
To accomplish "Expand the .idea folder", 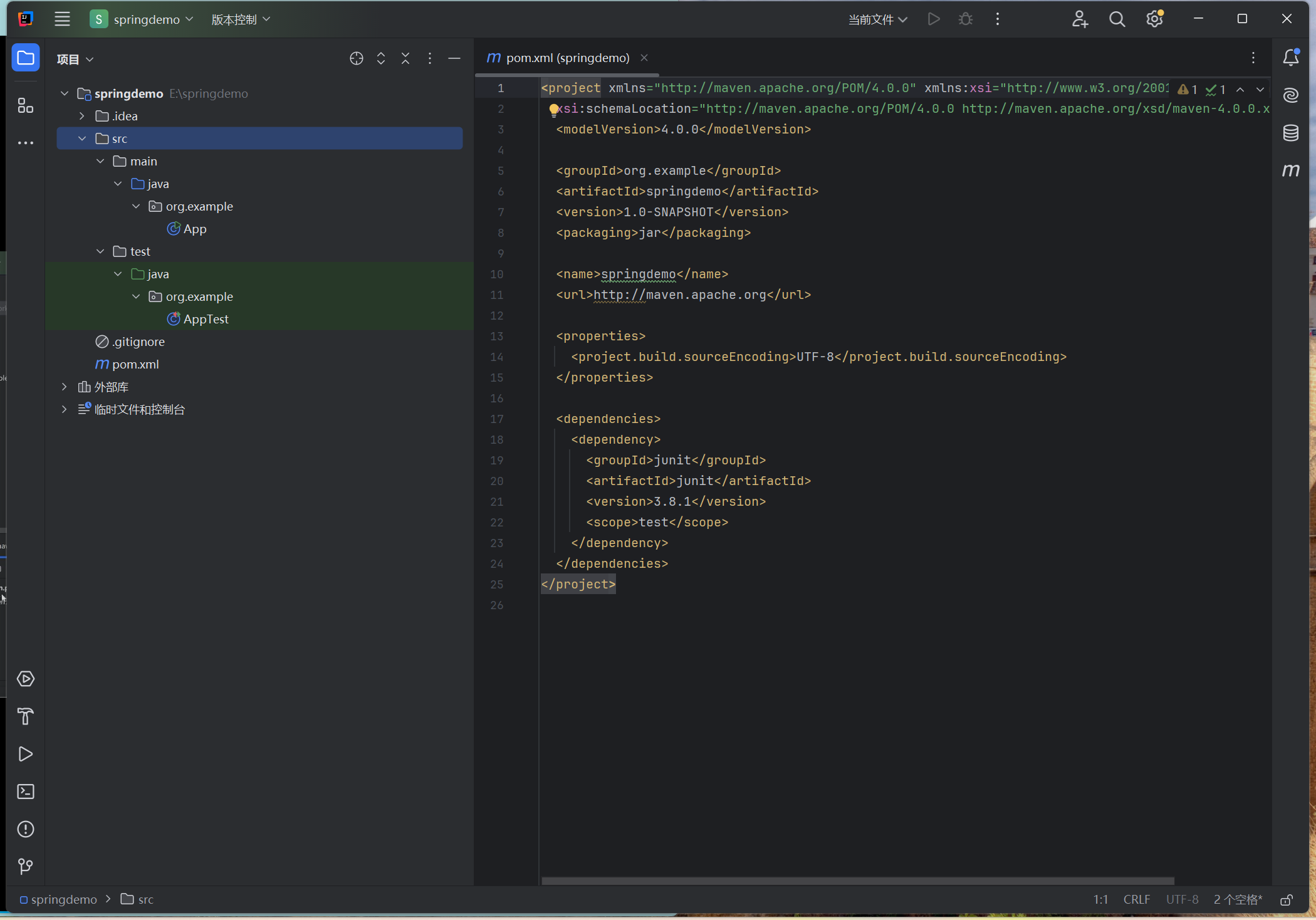I will pos(82,116).
